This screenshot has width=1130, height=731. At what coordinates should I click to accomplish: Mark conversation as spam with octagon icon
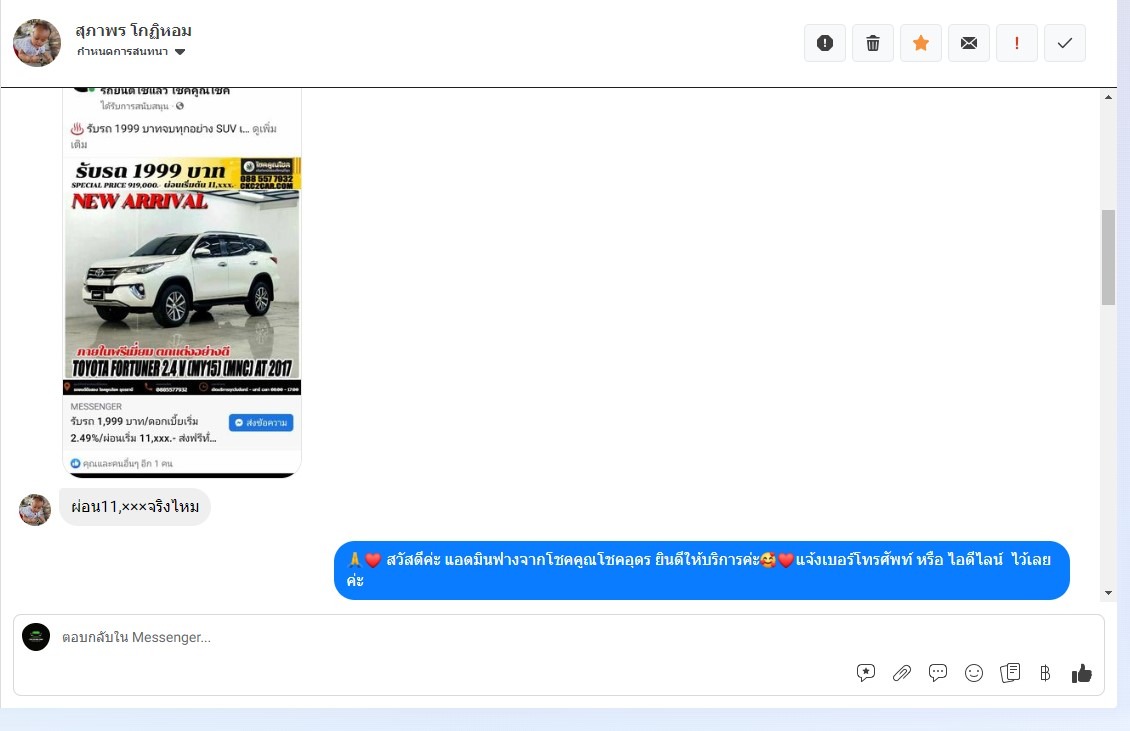(825, 43)
